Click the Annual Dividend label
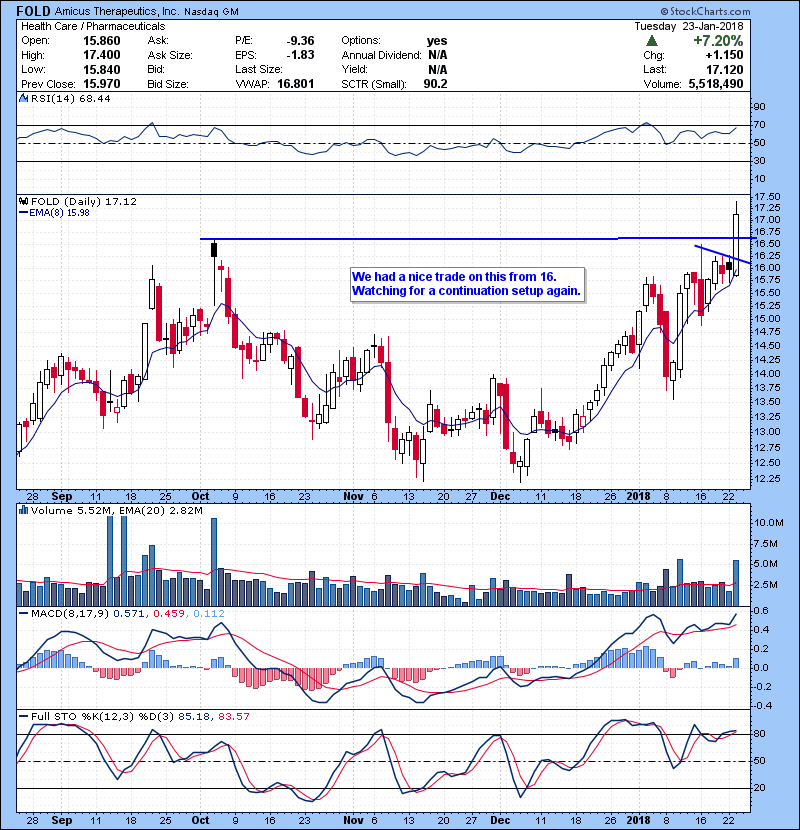The image size is (800, 830). coord(381,55)
